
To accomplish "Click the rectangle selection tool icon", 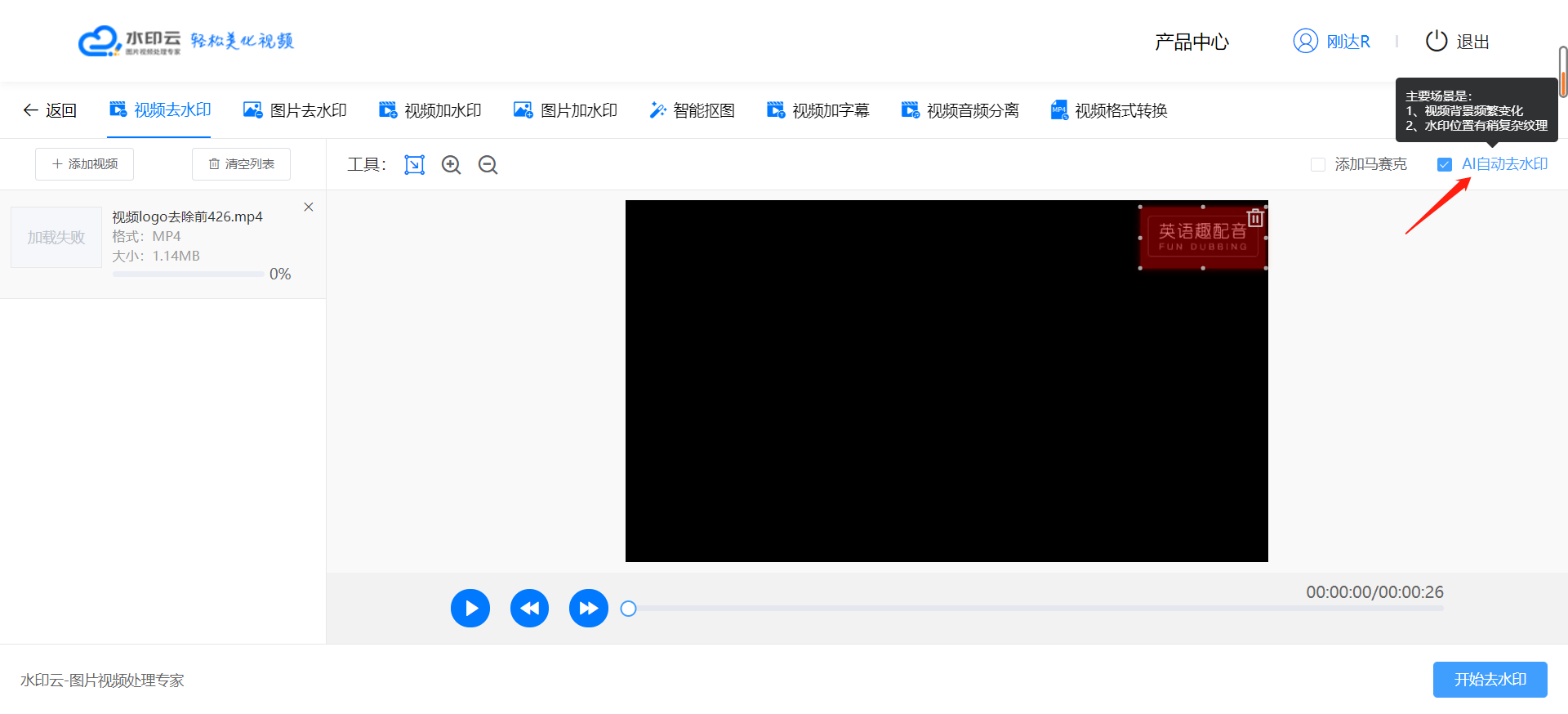I will coord(414,165).
